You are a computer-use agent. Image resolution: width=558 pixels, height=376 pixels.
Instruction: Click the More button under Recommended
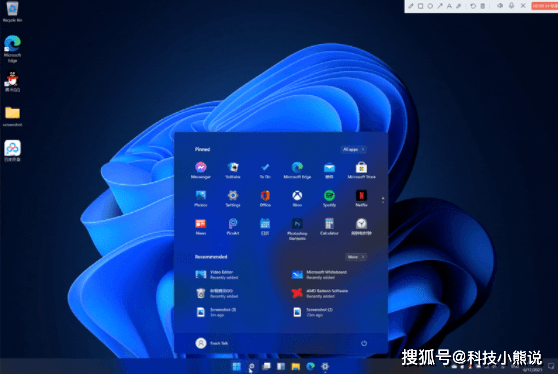(x=356, y=257)
